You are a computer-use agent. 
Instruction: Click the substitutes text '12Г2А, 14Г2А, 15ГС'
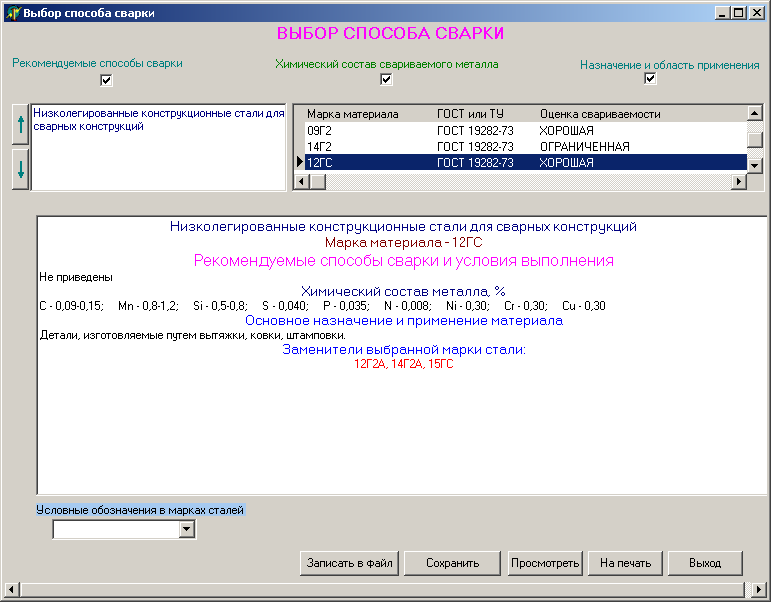coord(403,364)
